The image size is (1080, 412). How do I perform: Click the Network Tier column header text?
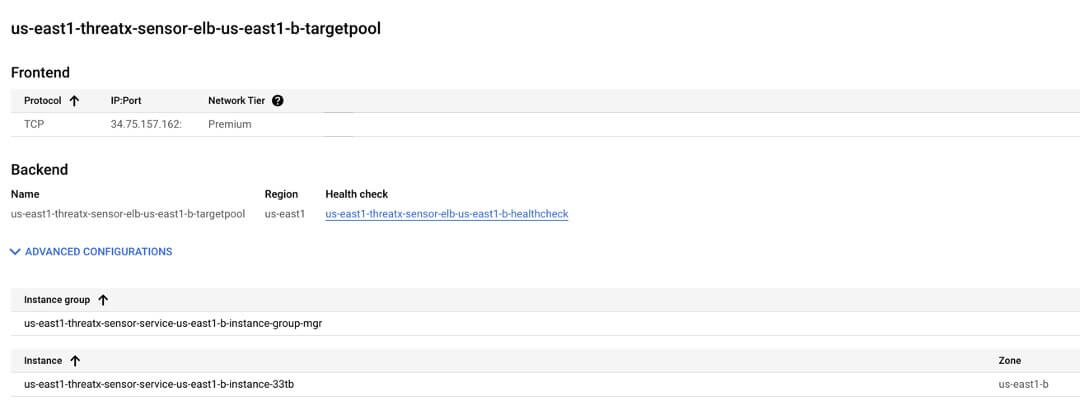[x=236, y=101]
